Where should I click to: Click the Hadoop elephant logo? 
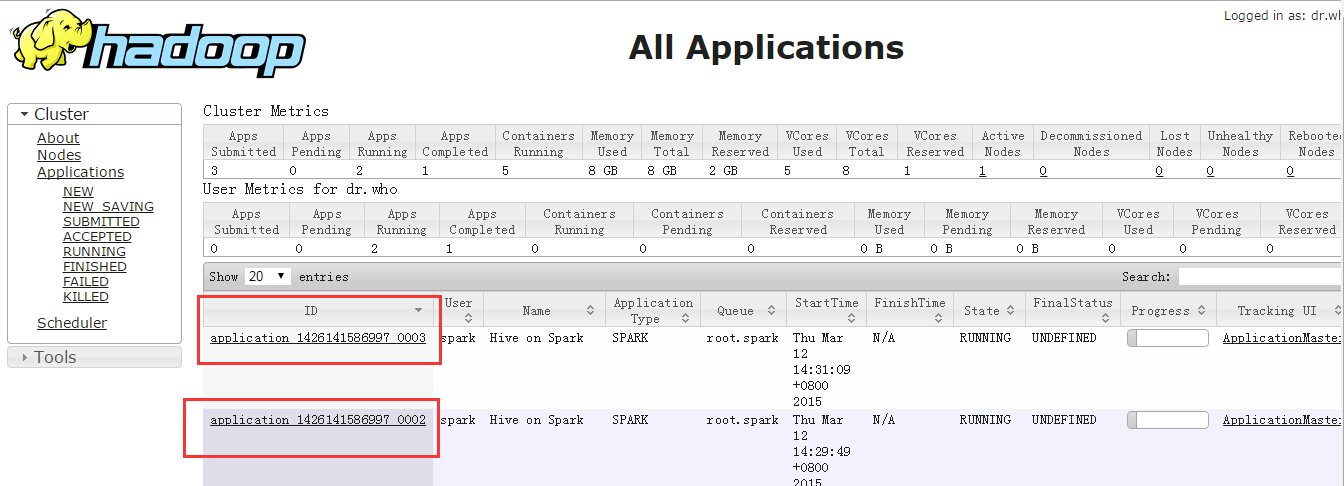coord(157,43)
